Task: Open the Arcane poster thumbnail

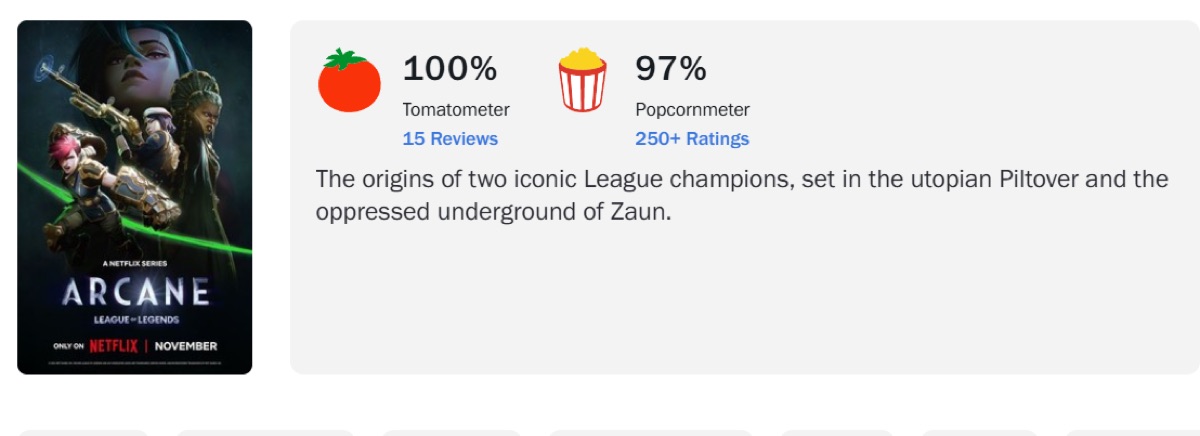Action: tap(135, 197)
